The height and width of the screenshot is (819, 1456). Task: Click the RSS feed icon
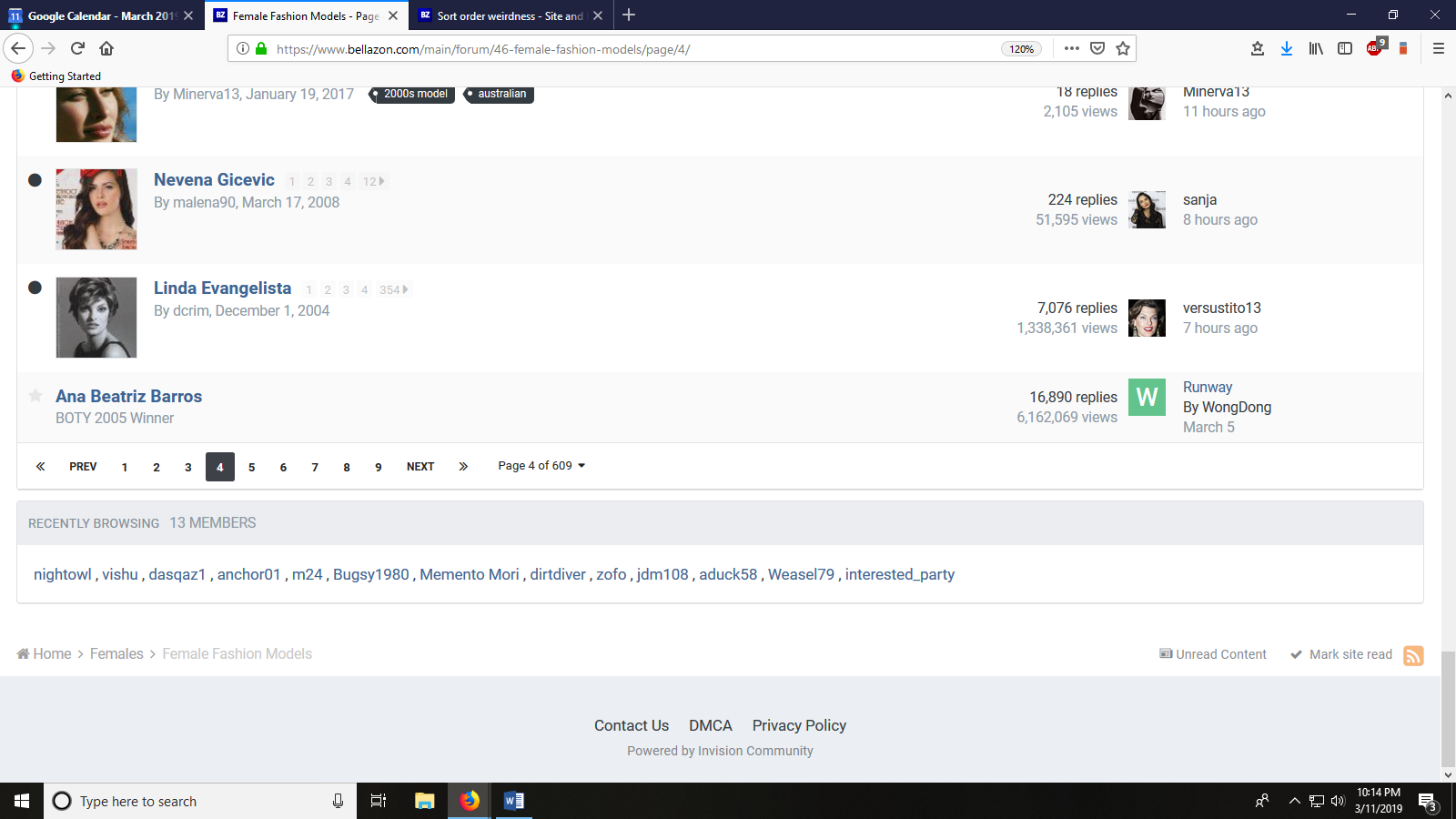coord(1412,655)
